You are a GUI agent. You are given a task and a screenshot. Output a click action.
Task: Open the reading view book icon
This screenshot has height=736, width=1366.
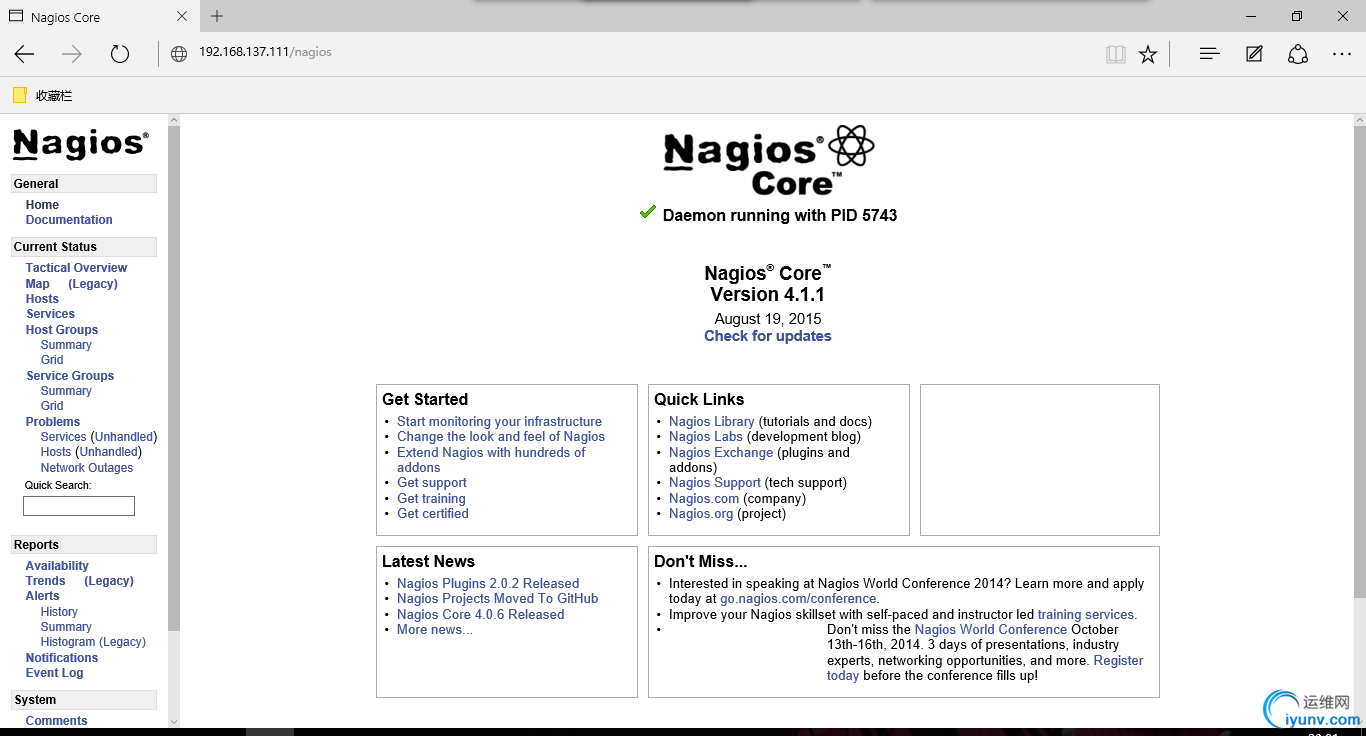pyautogui.click(x=1116, y=54)
